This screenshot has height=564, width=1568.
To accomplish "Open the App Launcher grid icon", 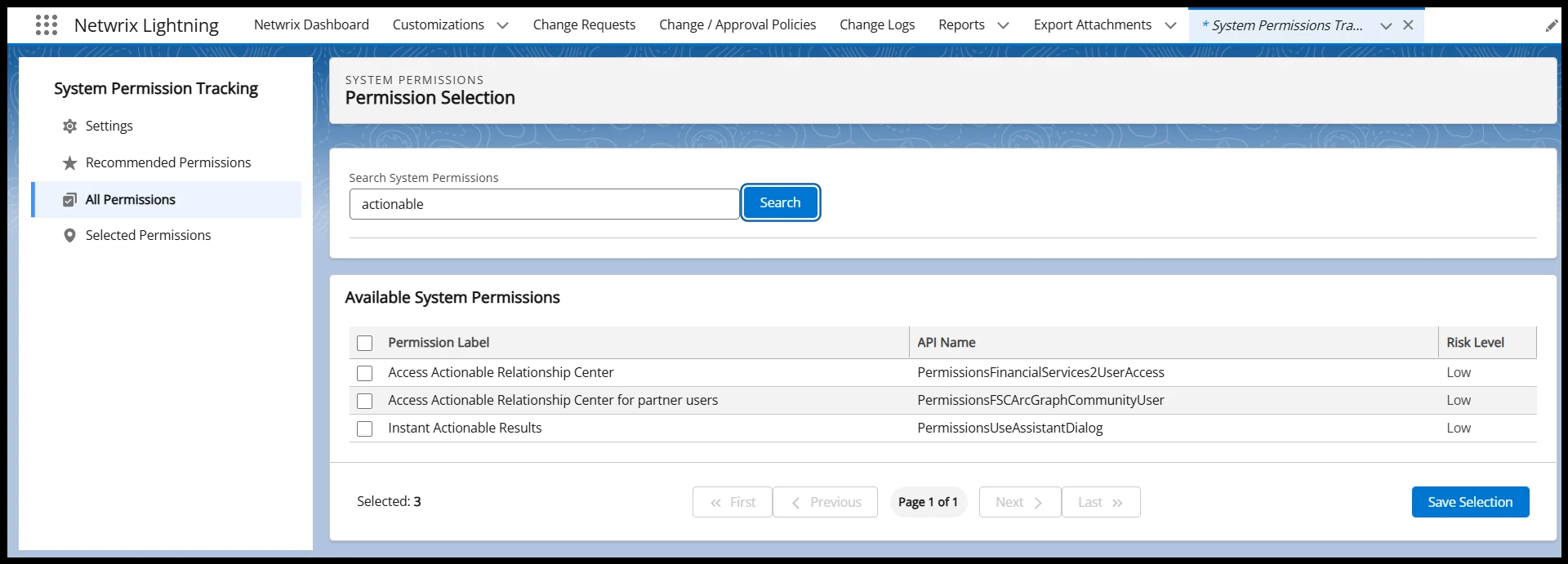I will pyautogui.click(x=47, y=25).
